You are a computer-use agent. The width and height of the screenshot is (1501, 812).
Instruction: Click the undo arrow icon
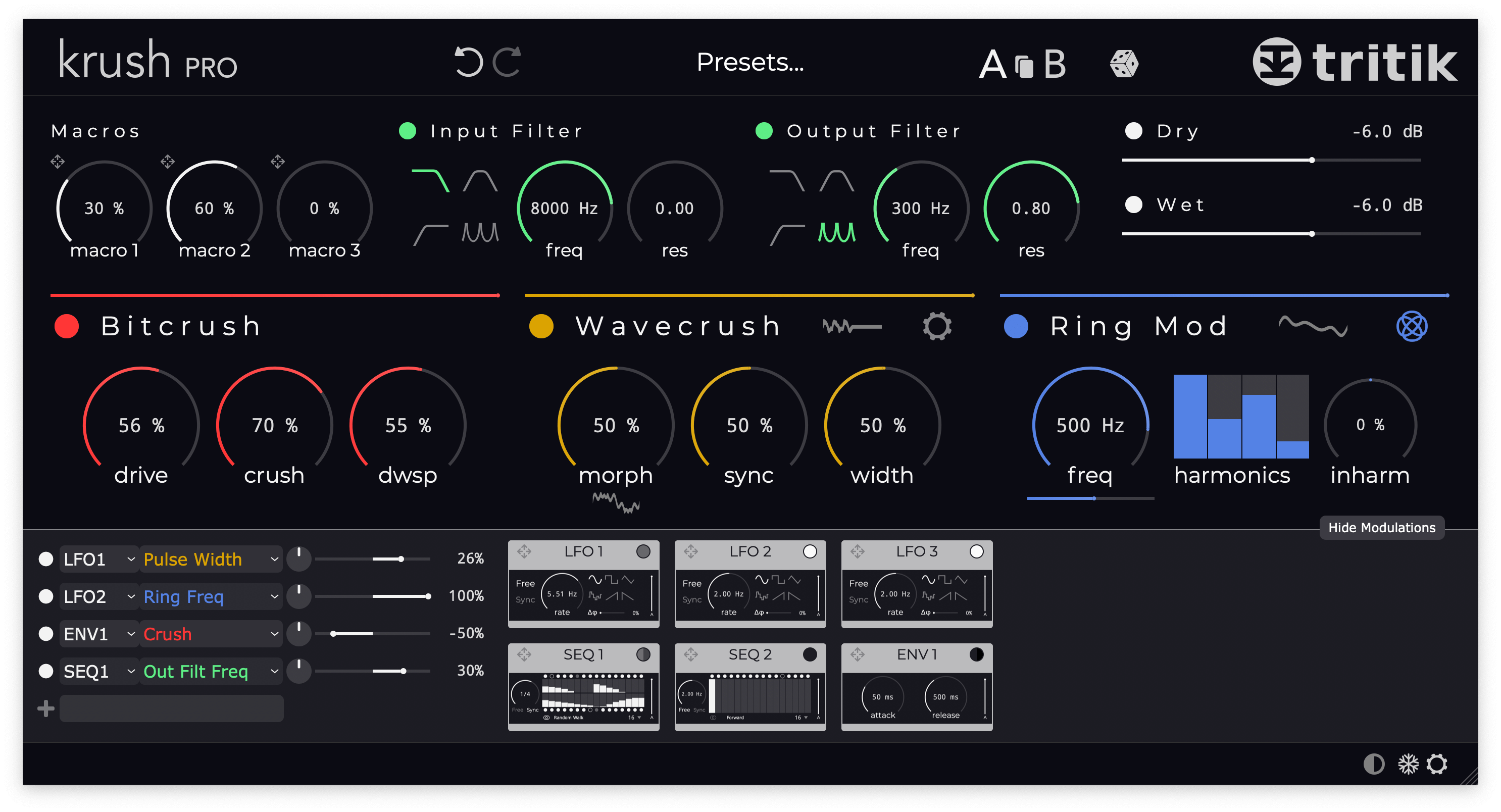pos(469,62)
